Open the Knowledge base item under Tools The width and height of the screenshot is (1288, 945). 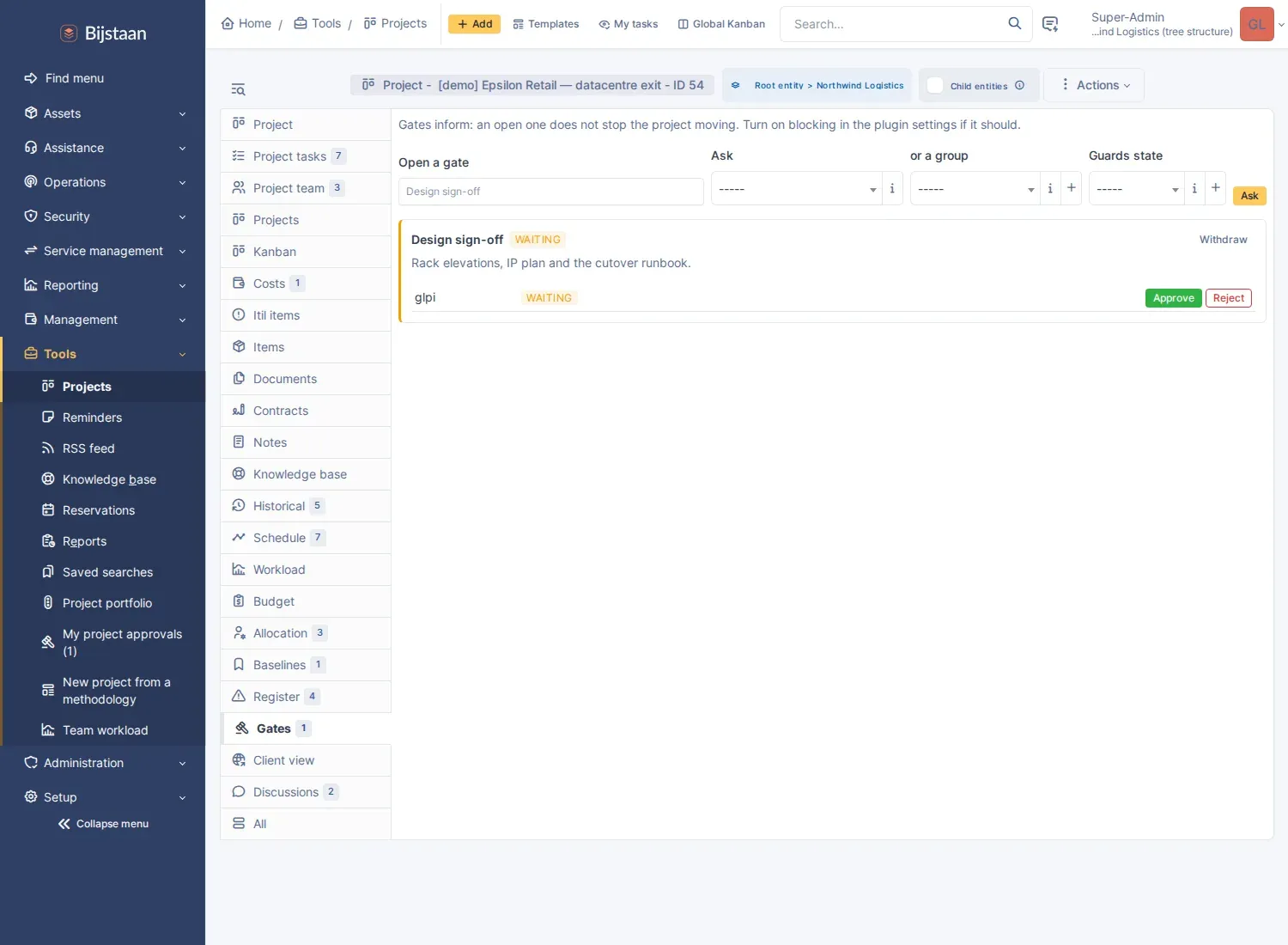(109, 479)
